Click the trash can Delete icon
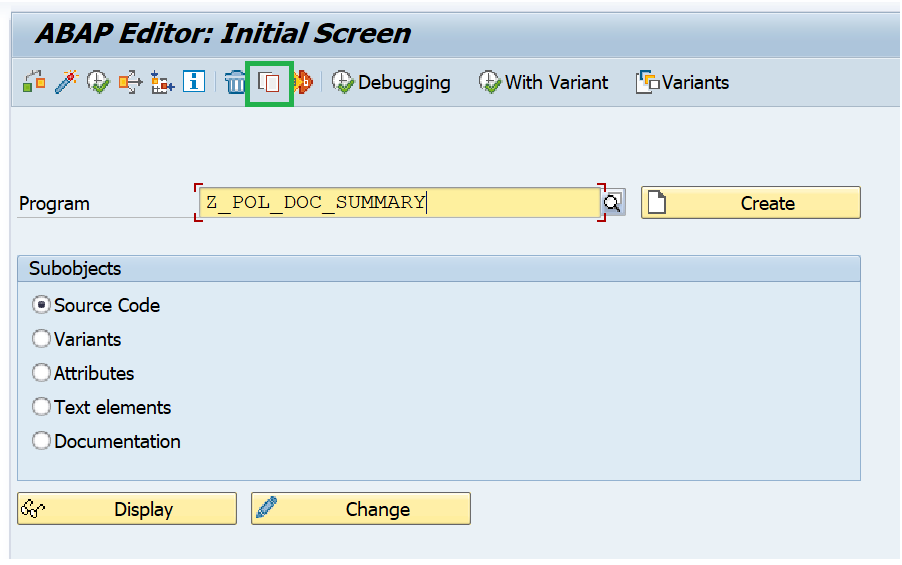This screenshot has height=565, width=902. pyautogui.click(x=235, y=82)
